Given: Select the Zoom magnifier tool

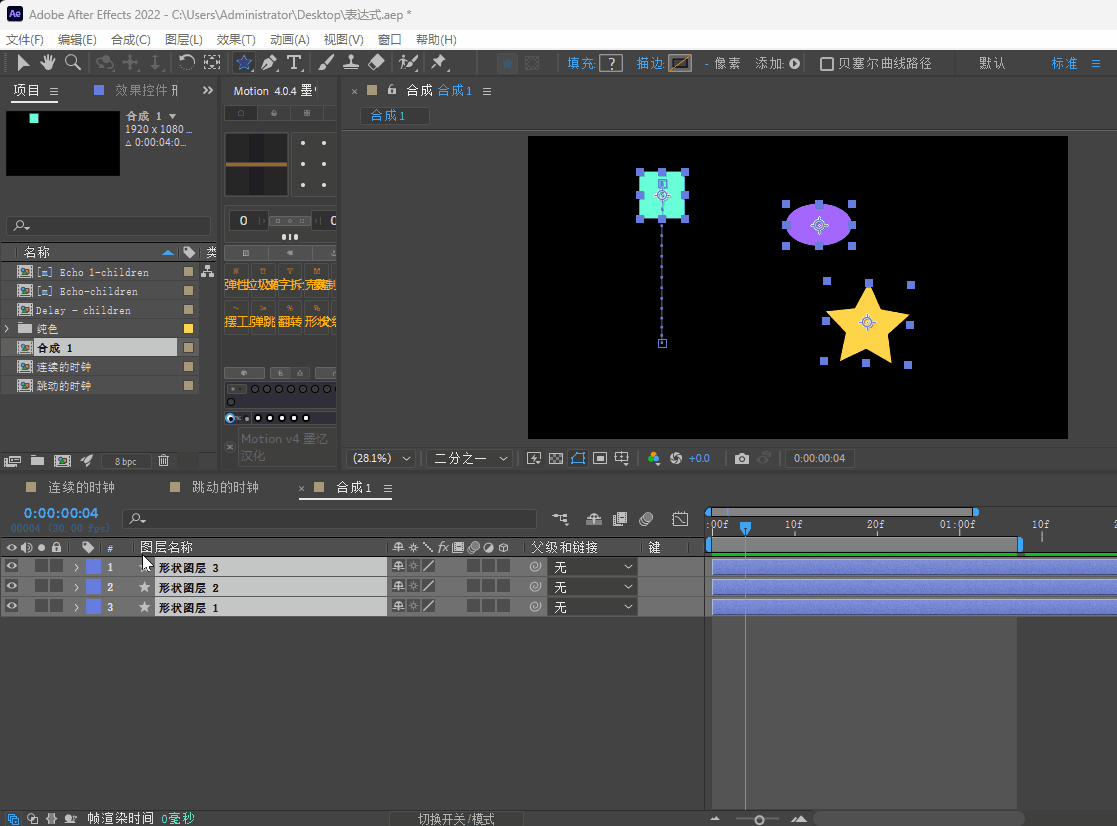Looking at the screenshot, I should tap(73, 63).
